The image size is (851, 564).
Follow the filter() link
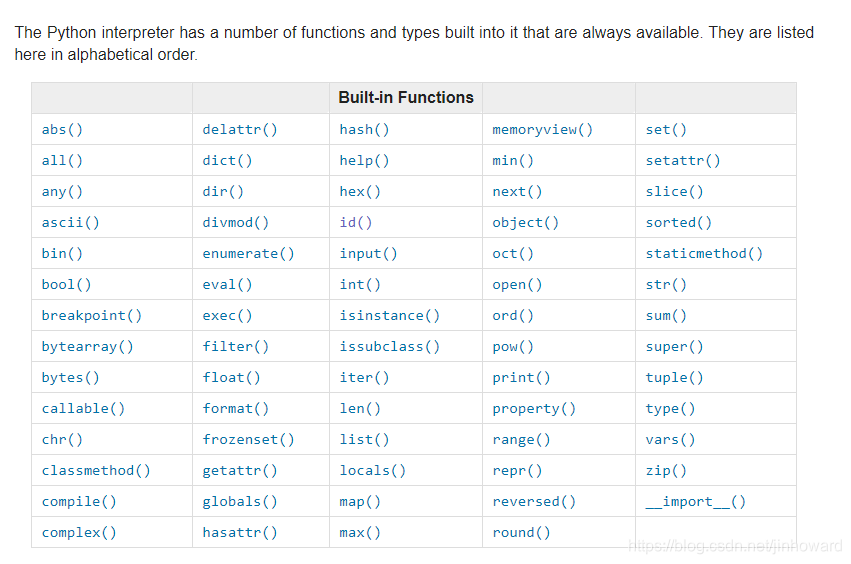tap(236, 346)
